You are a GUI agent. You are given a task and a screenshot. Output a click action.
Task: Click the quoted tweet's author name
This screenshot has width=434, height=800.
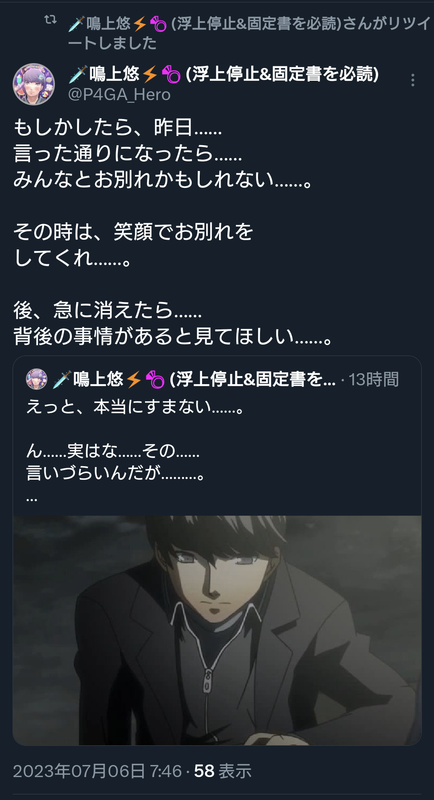194,379
